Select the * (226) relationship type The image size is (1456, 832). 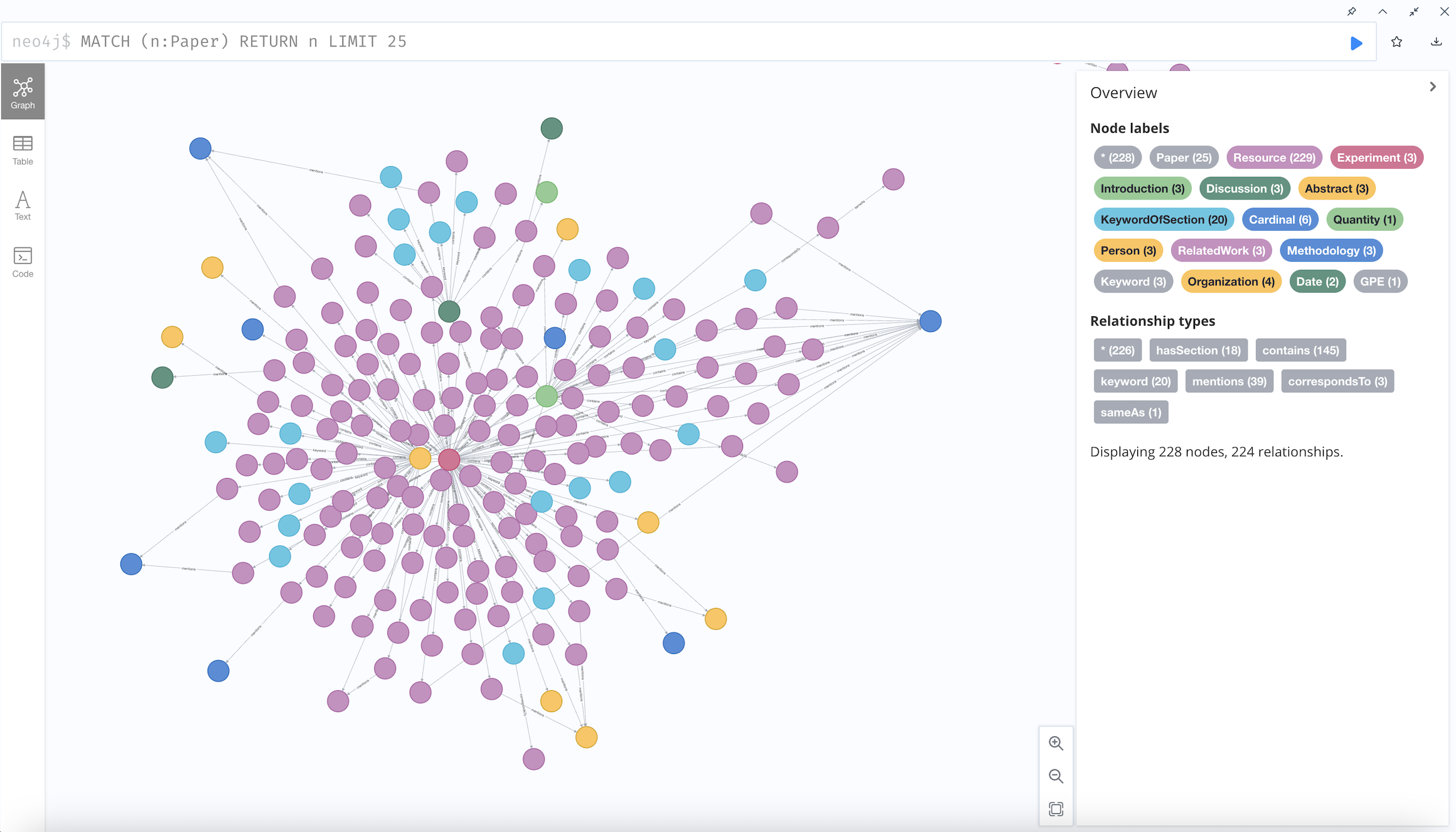pyautogui.click(x=1117, y=350)
